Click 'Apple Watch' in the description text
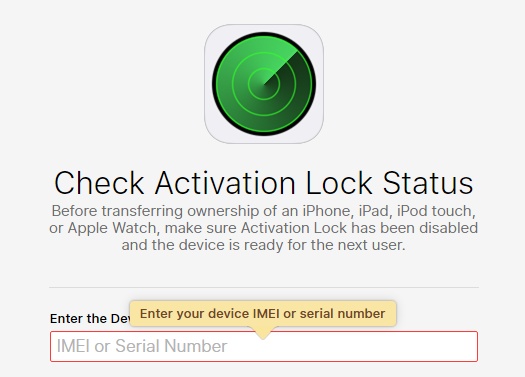 [x=112, y=228]
